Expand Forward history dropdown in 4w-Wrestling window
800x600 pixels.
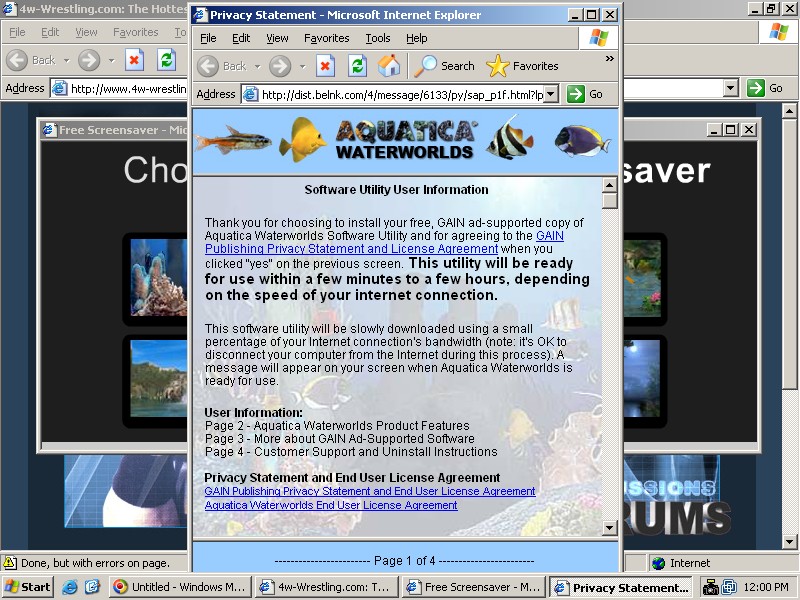(111, 60)
